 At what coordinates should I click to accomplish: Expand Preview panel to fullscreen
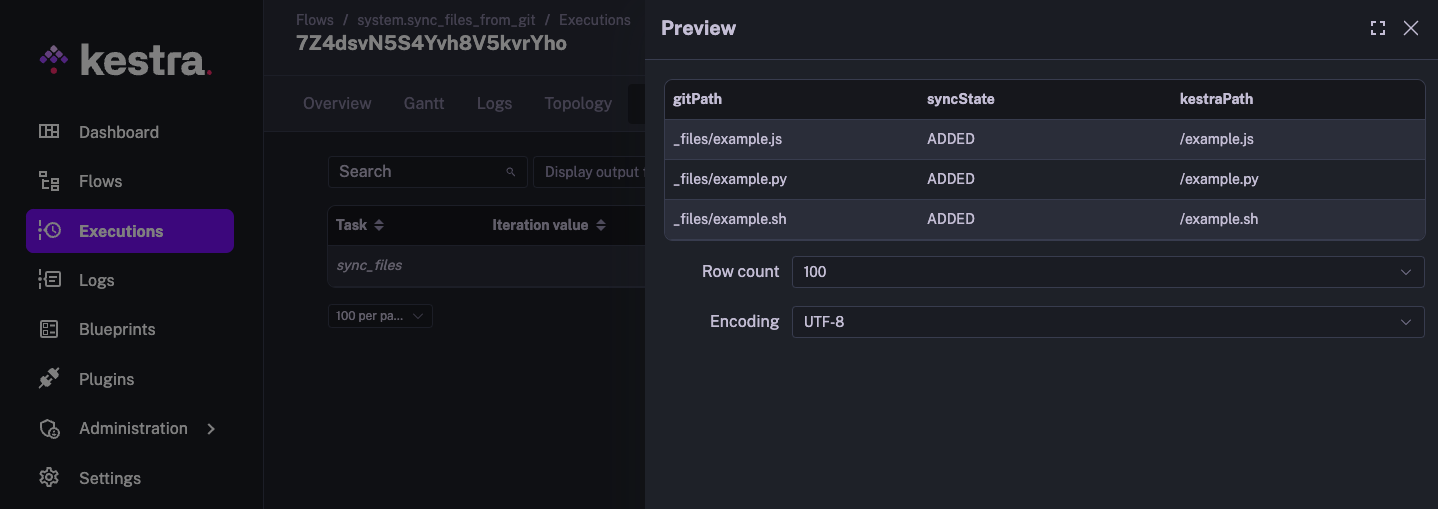(x=1378, y=28)
